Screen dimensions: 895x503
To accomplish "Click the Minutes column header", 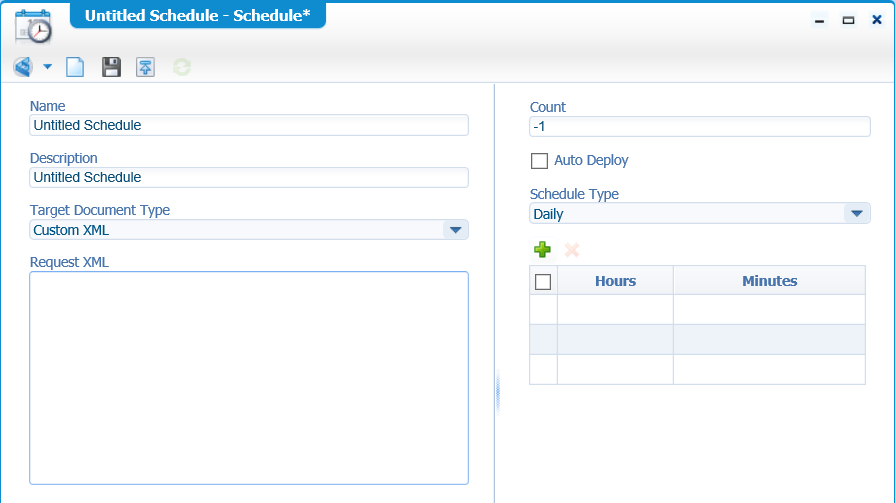I will click(769, 281).
